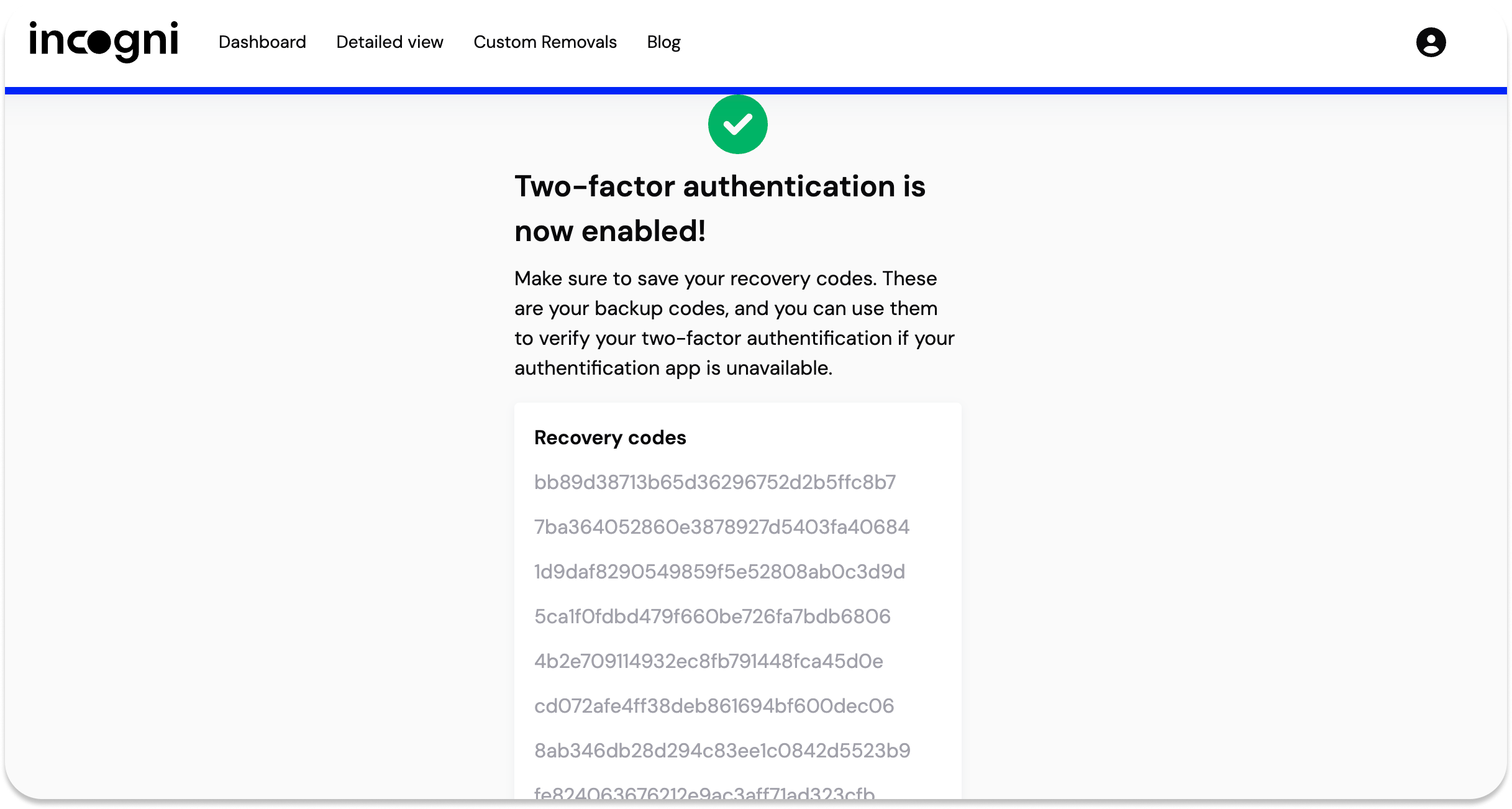Select recovery code starting with 4b2e7091
The height and width of the screenshot is (809, 1512).
pyautogui.click(x=709, y=661)
